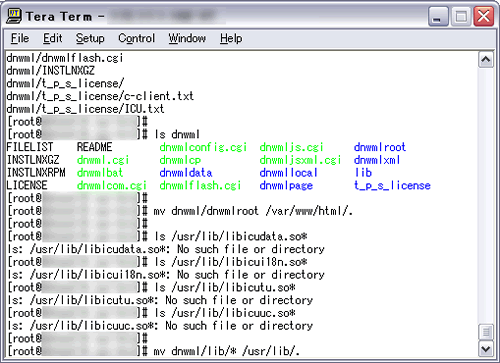The height and width of the screenshot is (363, 500).
Task: Click the INSTLNXRPM file name
Action: click(36, 172)
